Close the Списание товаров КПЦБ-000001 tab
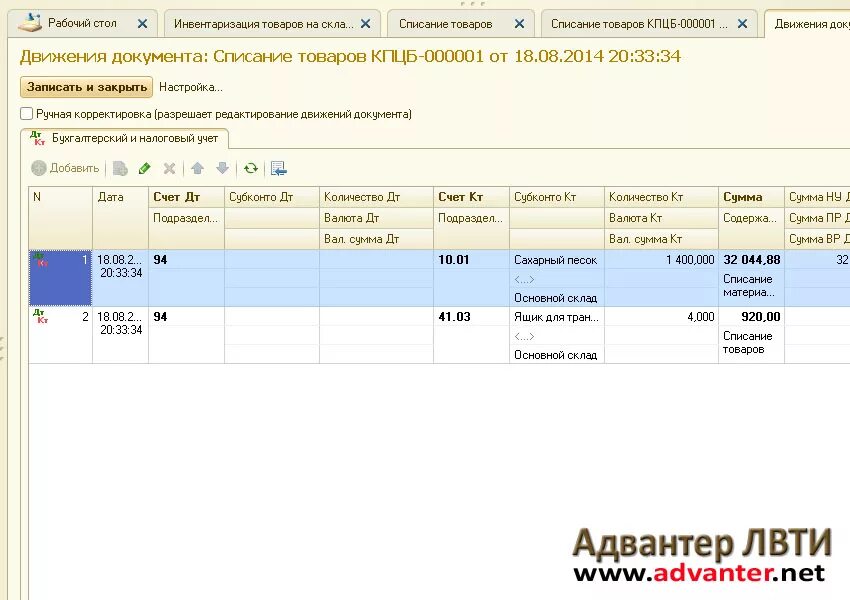 (743, 24)
